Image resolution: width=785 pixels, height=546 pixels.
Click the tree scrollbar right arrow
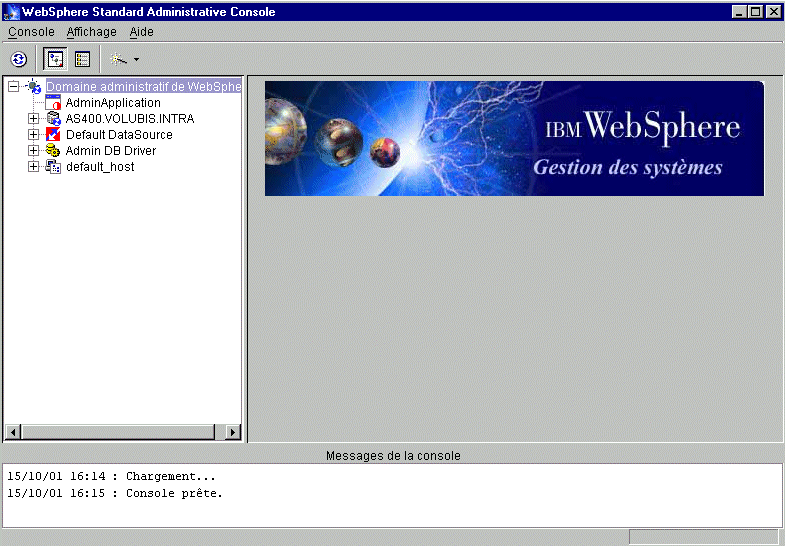(x=232, y=432)
